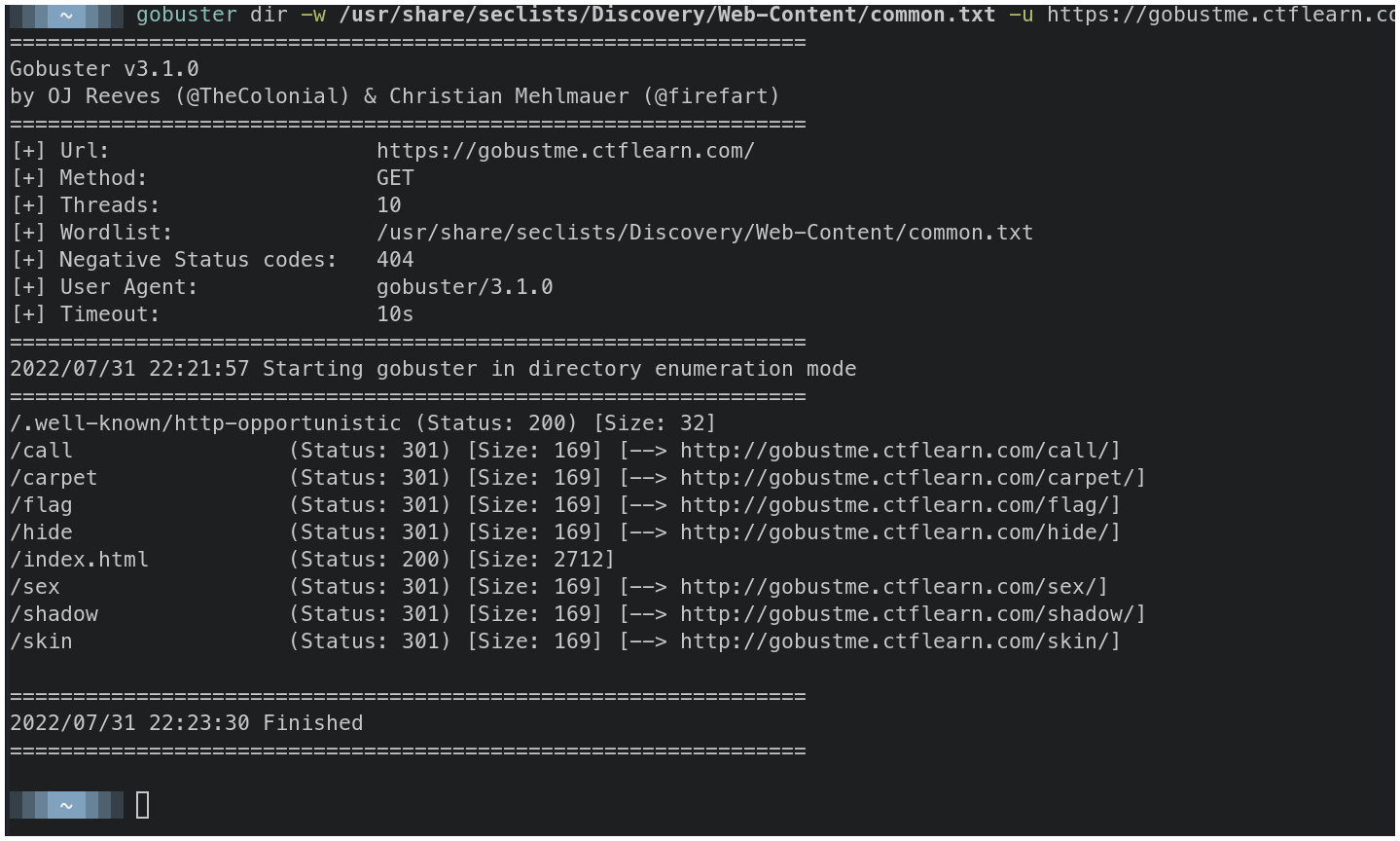Screen dimensions: 1400x841
Task: Click the gobuster command name at top
Action: [x=186, y=15]
